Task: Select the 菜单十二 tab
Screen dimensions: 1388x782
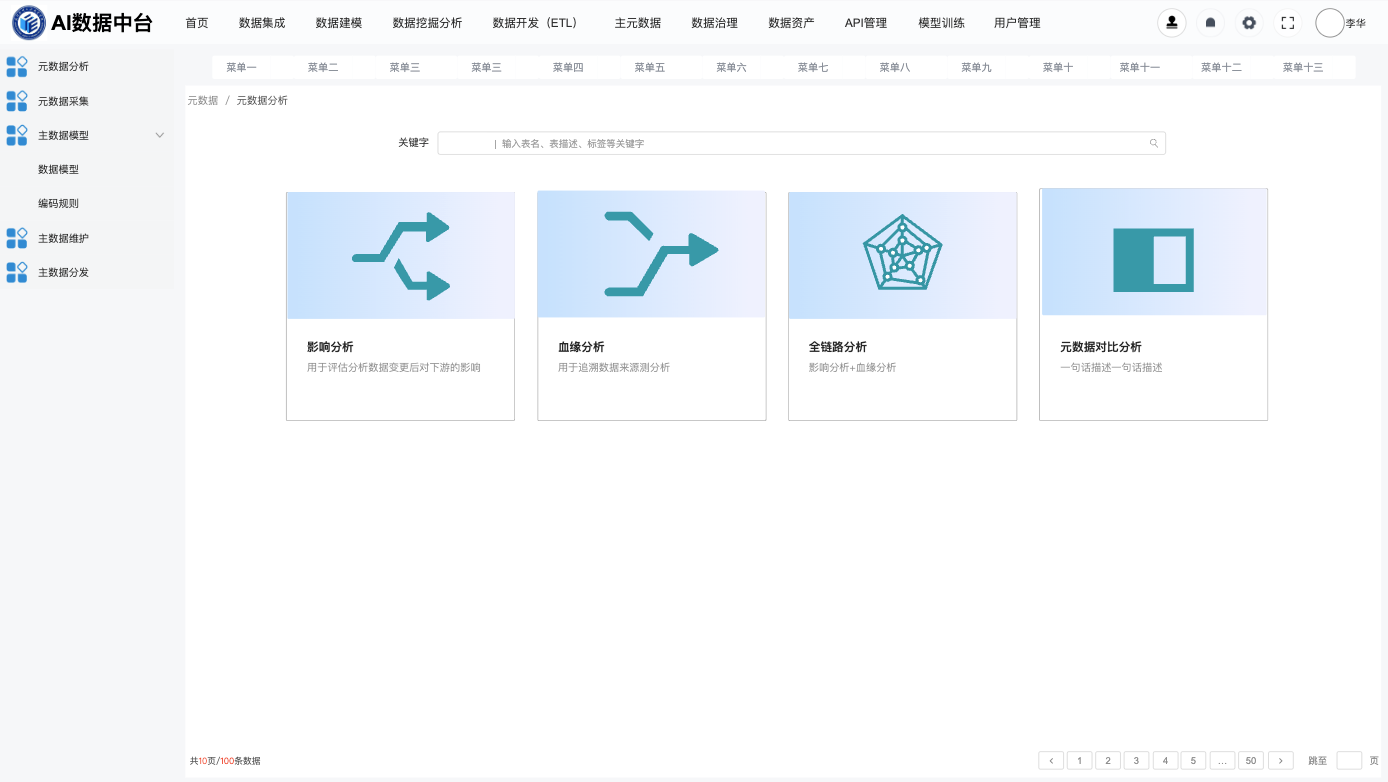Action: click(1222, 68)
